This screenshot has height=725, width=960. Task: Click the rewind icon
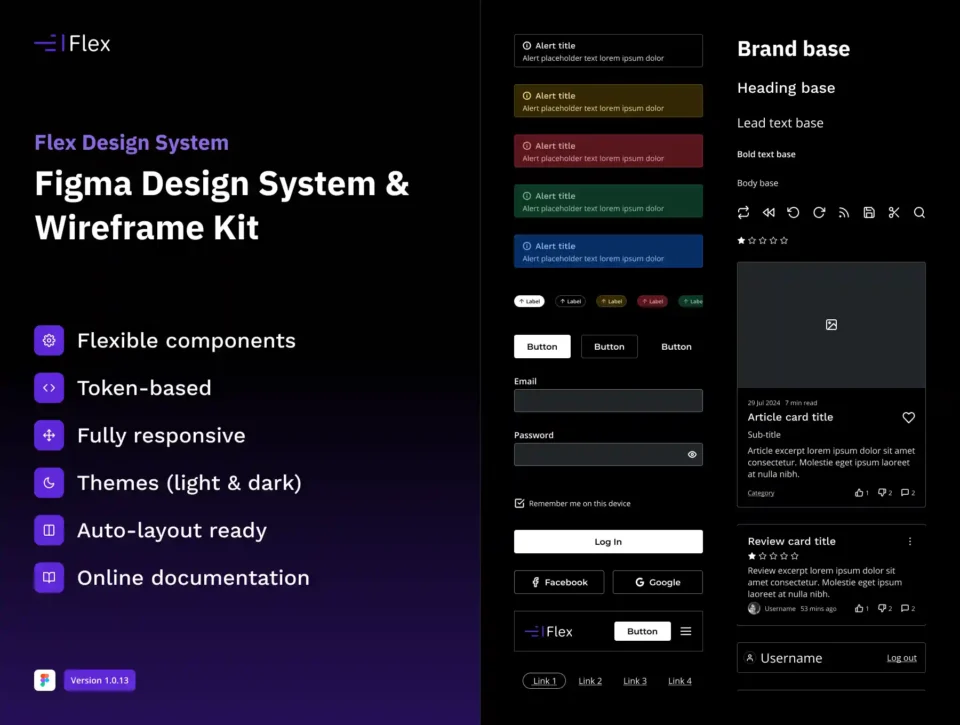pos(768,212)
